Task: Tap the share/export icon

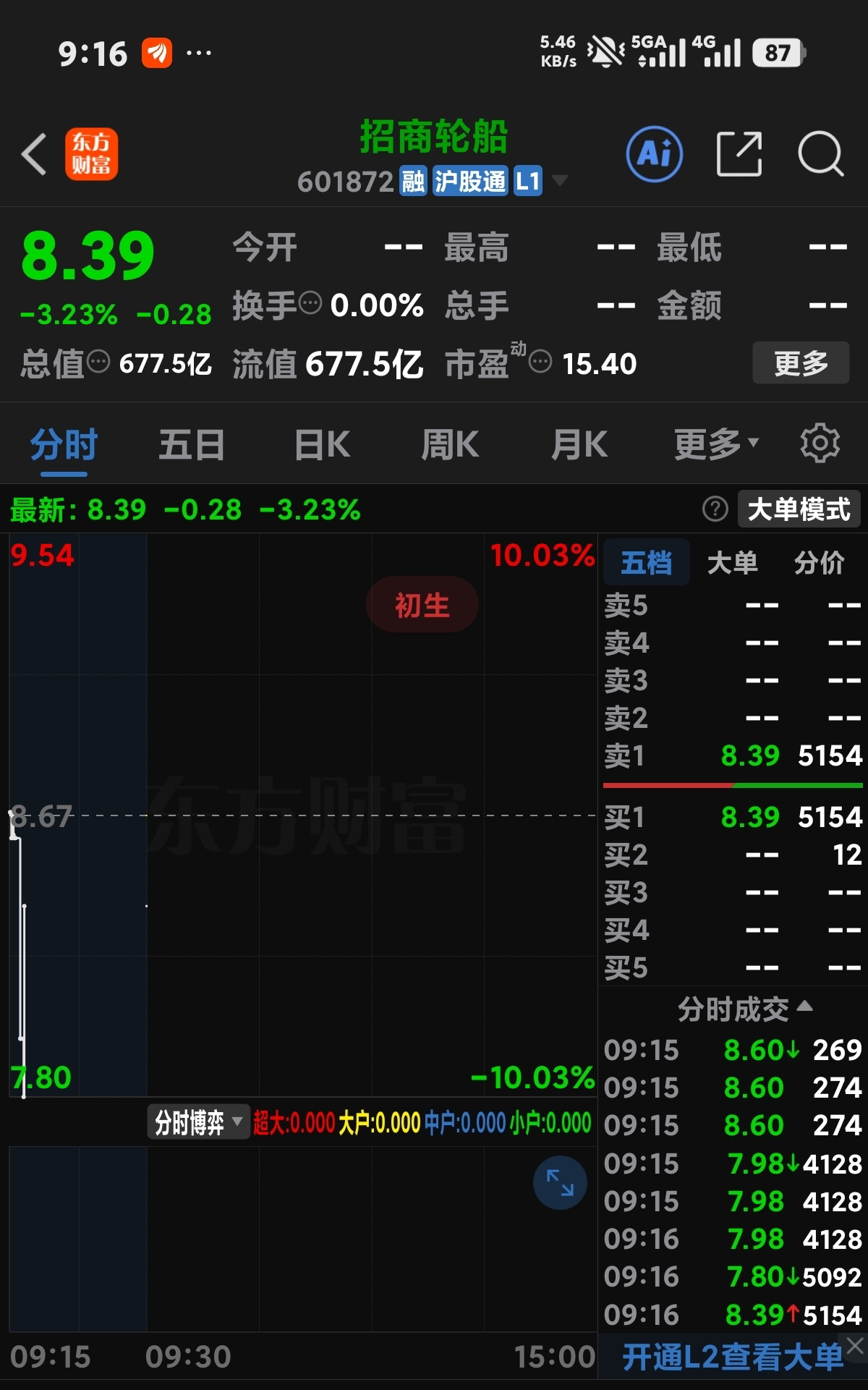Action: 739,154
